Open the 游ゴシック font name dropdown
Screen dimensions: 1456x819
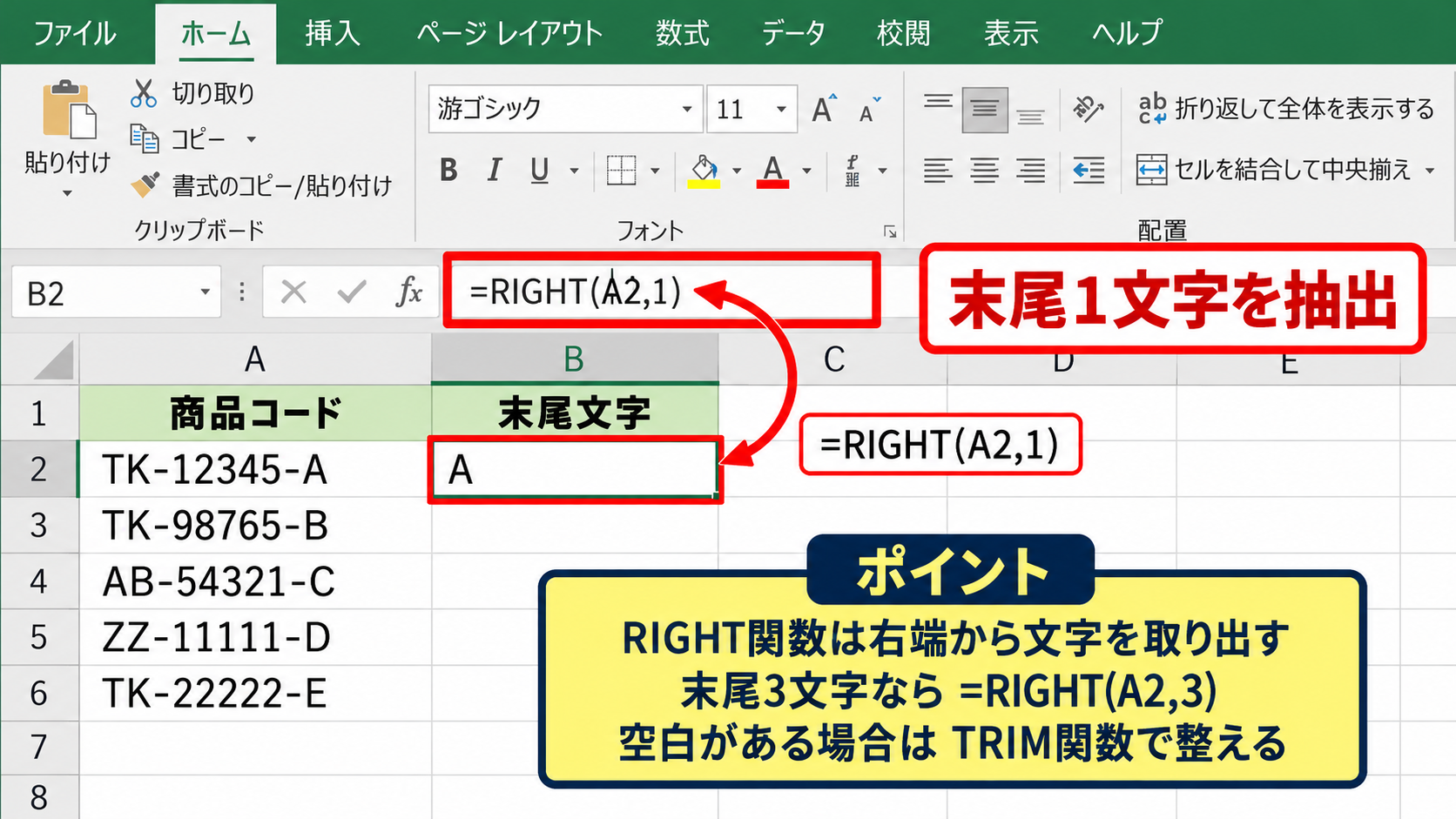pos(686,109)
